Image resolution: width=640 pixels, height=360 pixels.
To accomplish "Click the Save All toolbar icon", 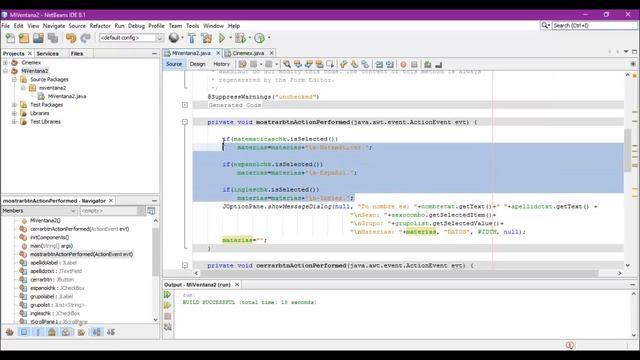I will click(x=53, y=38).
